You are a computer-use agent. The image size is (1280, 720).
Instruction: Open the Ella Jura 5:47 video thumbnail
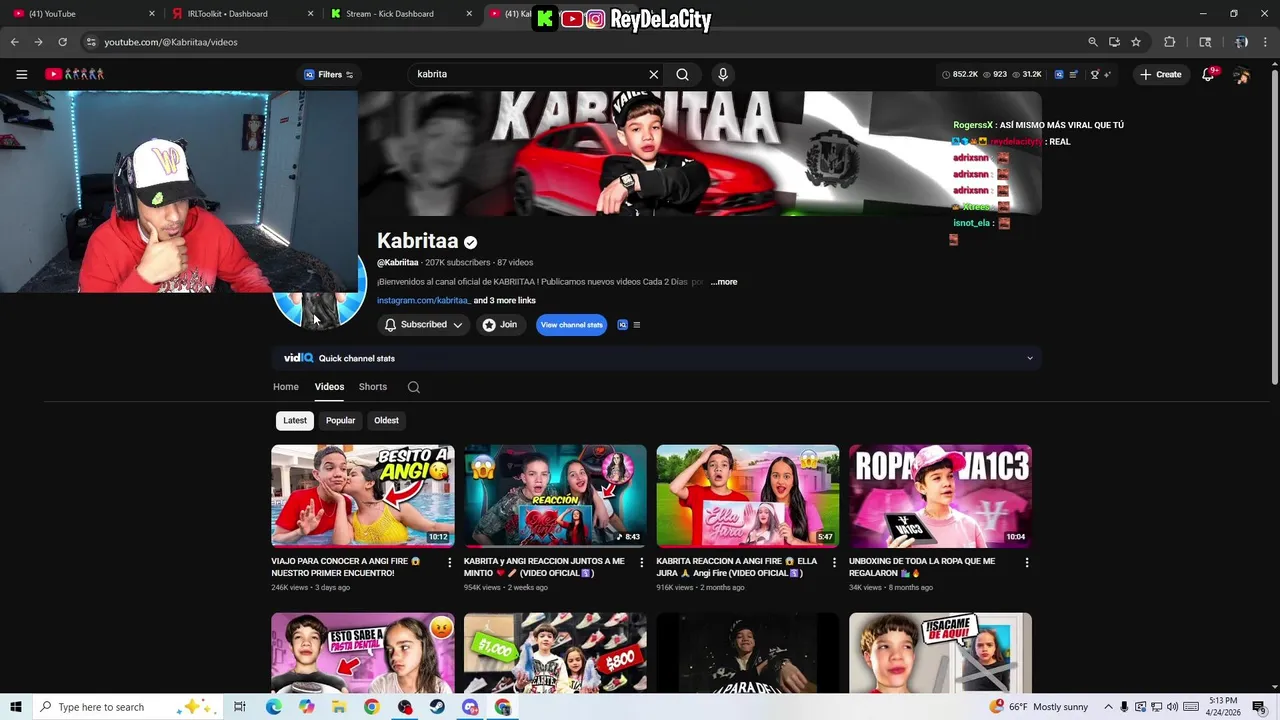[748, 496]
